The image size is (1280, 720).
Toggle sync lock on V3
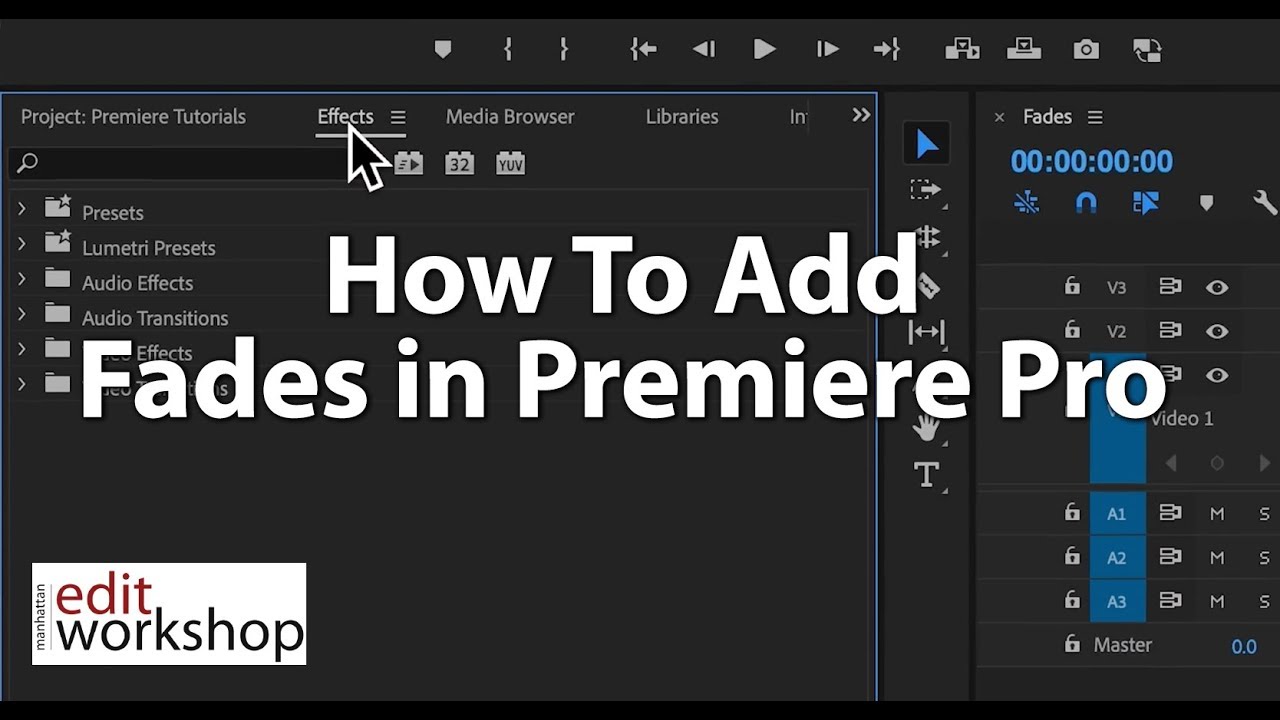pyautogui.click(x=1170, y=287)
